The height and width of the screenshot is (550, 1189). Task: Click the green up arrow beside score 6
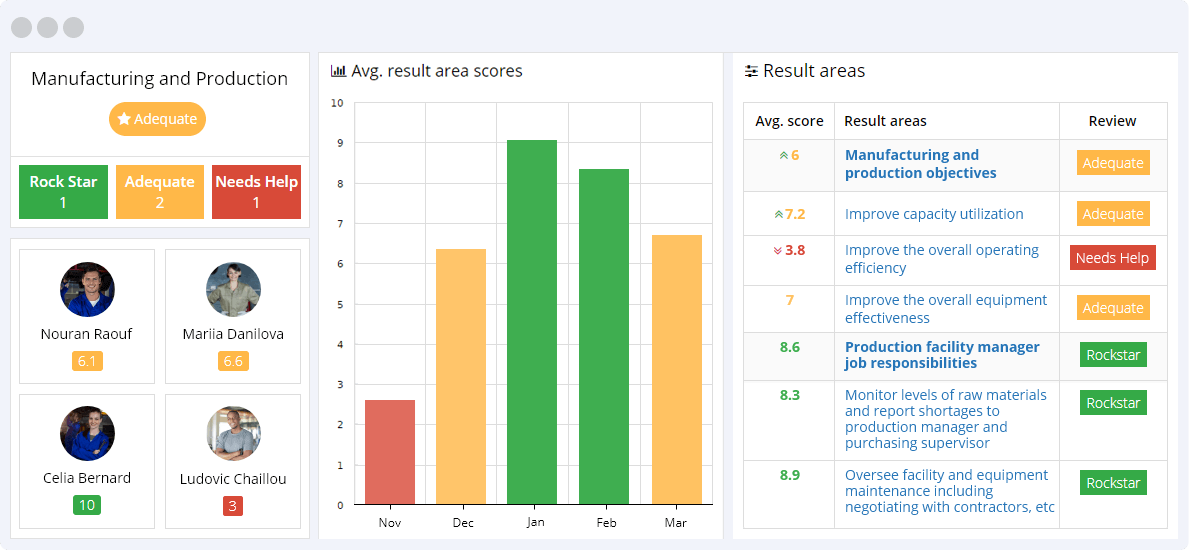(x=783, y=155)
